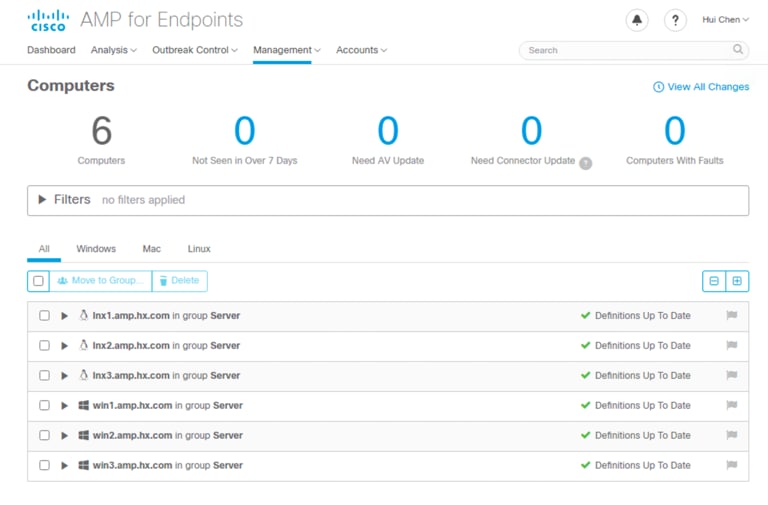Expand all computer rows button

tap(737, 281)
